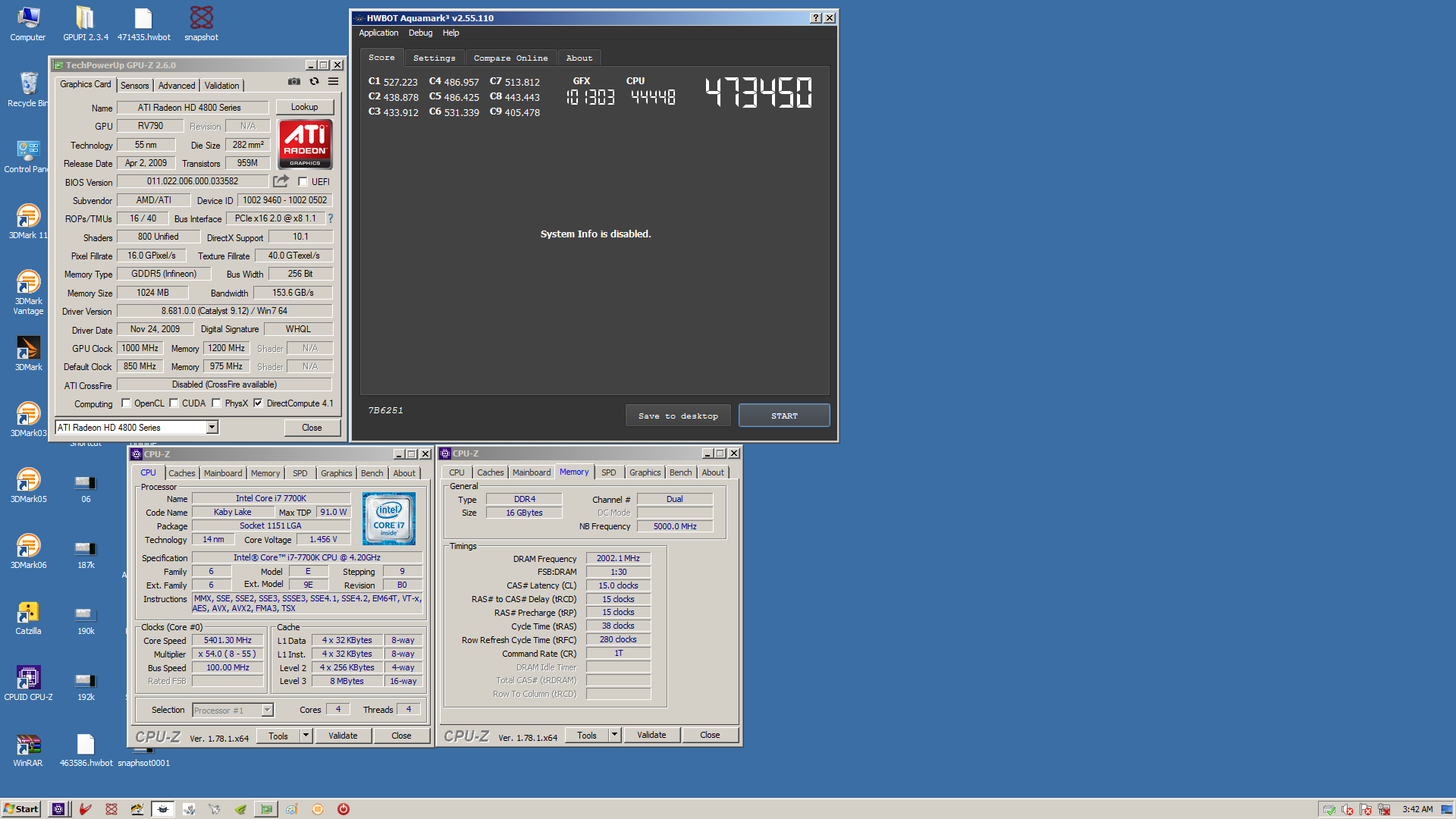
Task: Click the green GPU-Z taskbar button
Action: coord(266,809)
